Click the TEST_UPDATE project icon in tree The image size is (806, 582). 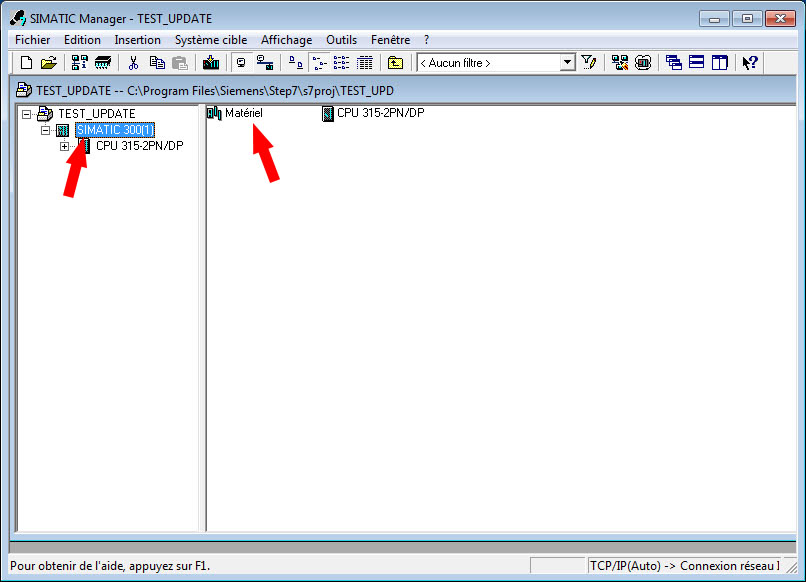pyautogui.click(x=45, y=114)
